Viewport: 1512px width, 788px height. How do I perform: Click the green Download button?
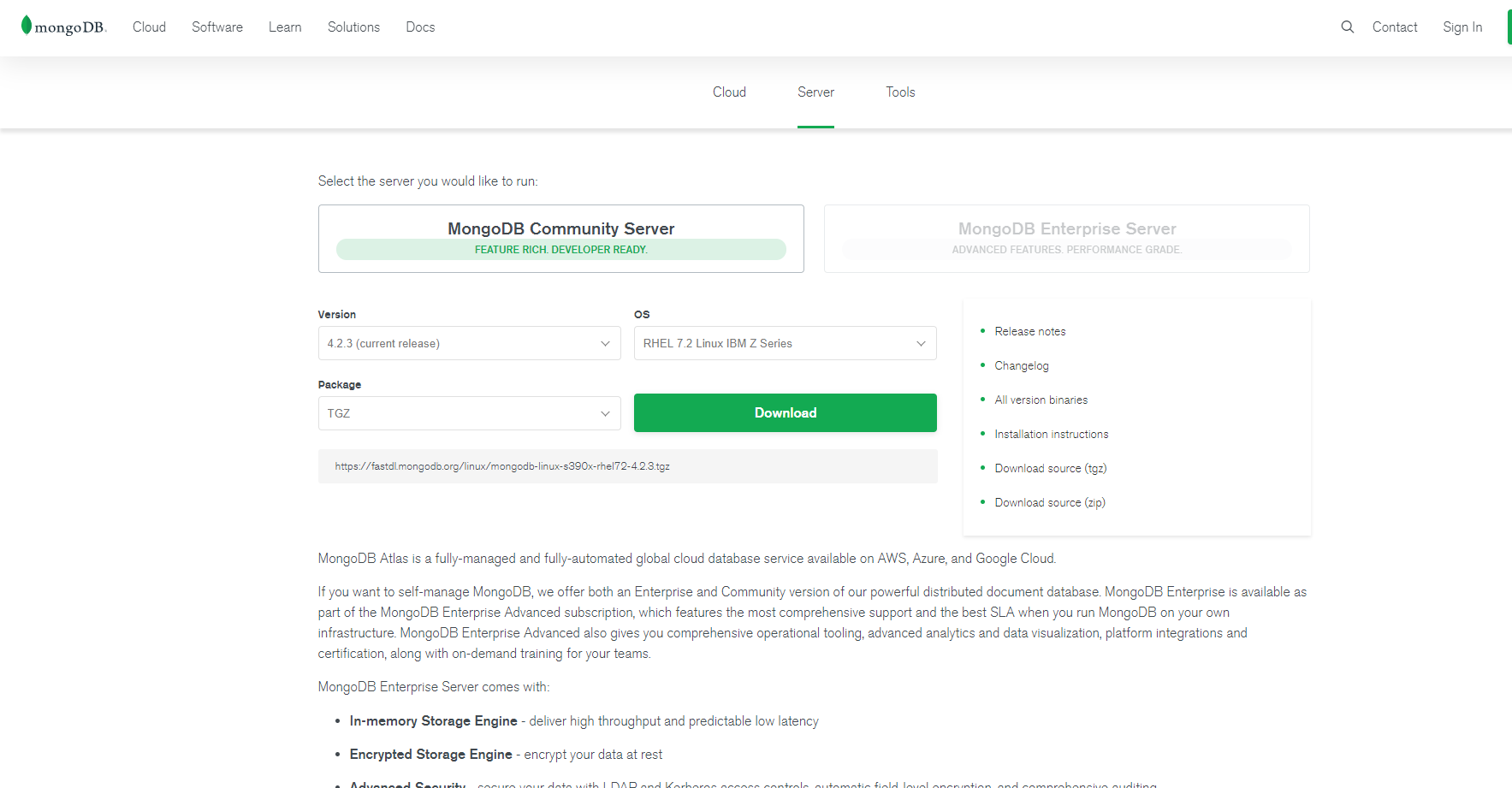[786, 413]
